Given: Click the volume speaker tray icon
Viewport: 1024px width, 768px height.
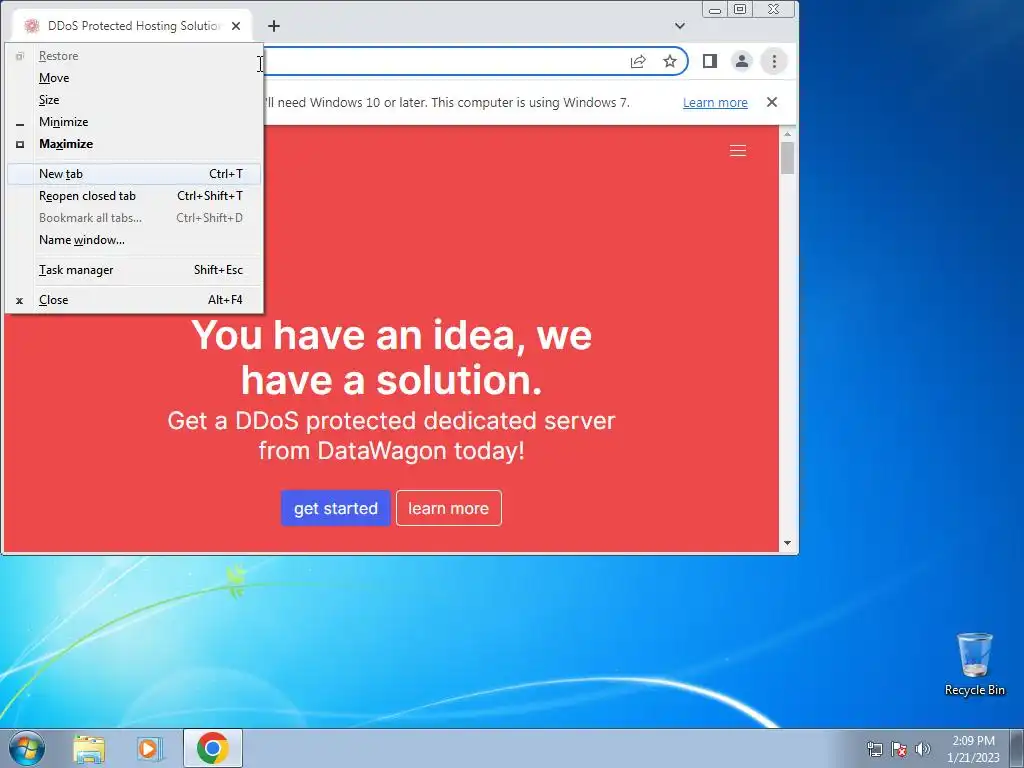Looking at the screenshot, I should click(x=923, y=748).
